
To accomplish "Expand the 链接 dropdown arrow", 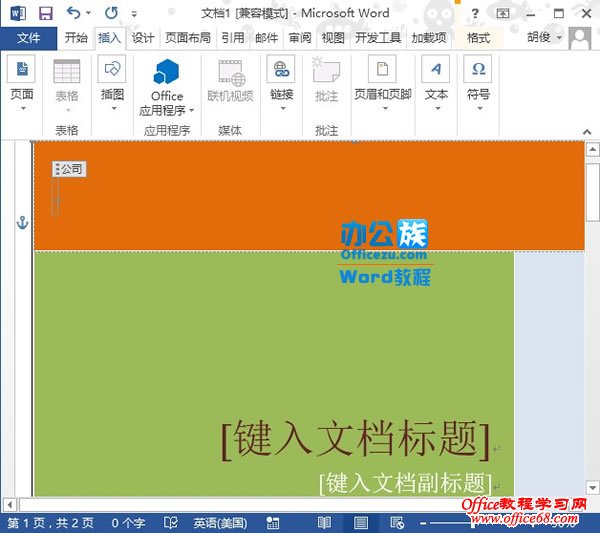I will point(283,109).
